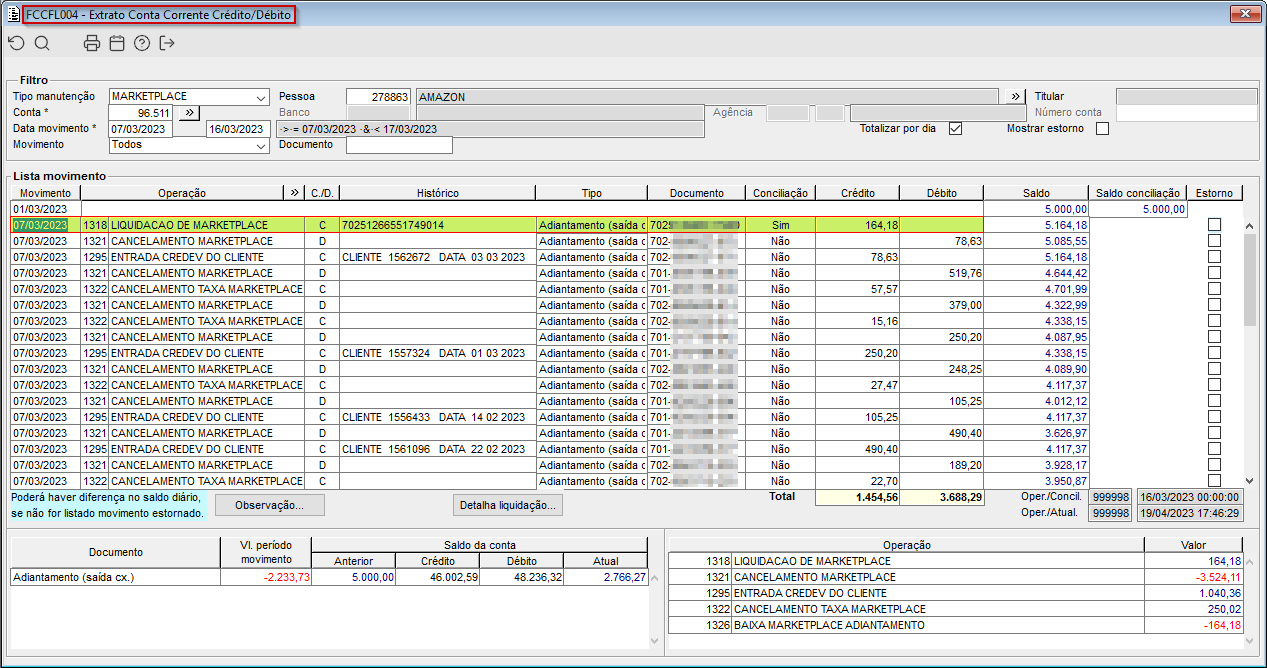Click the » button beside AMAZON field

pyautogui.click(x=1016, y=96)
